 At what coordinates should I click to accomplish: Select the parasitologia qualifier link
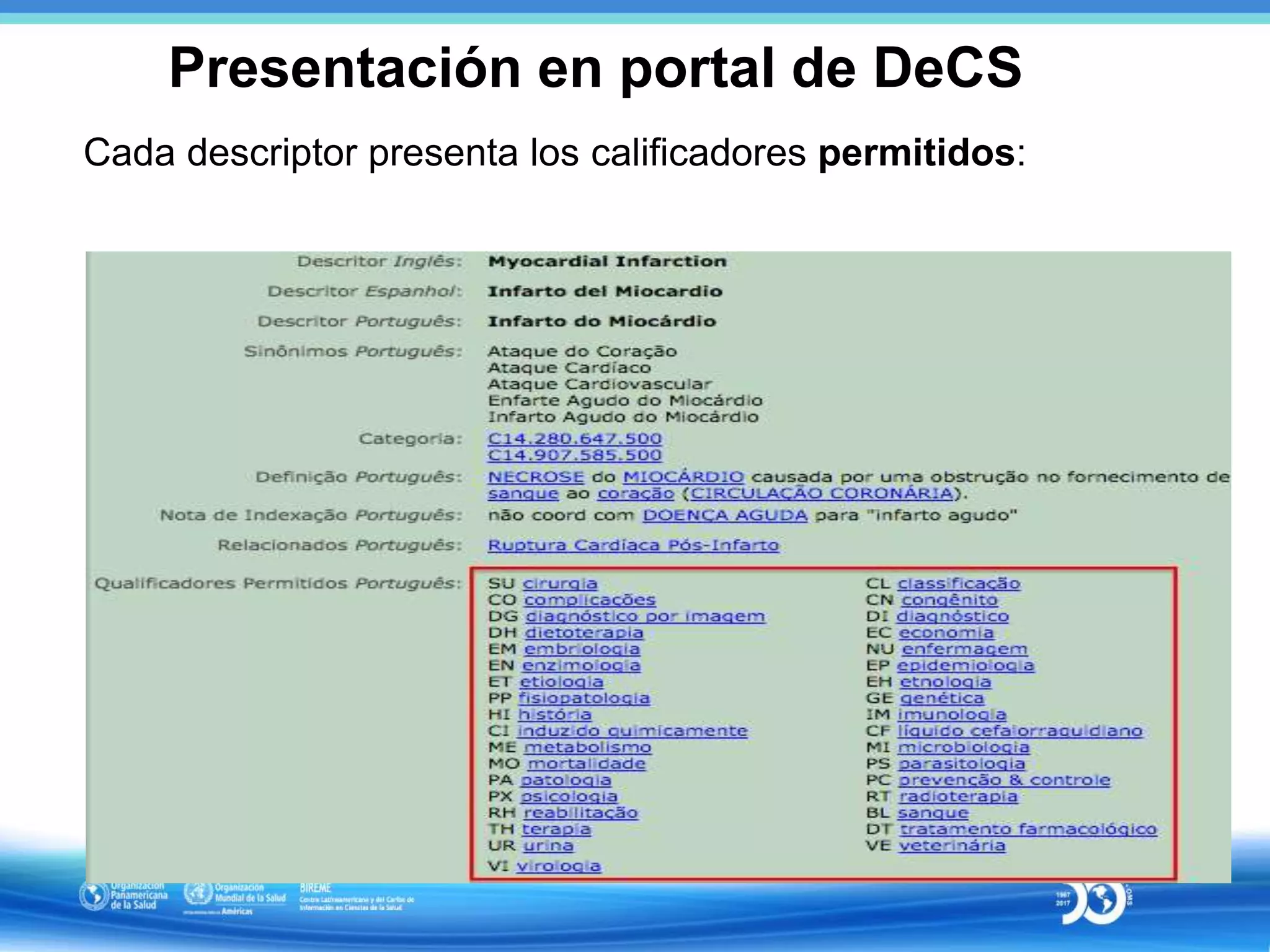(x=962, y=764)
